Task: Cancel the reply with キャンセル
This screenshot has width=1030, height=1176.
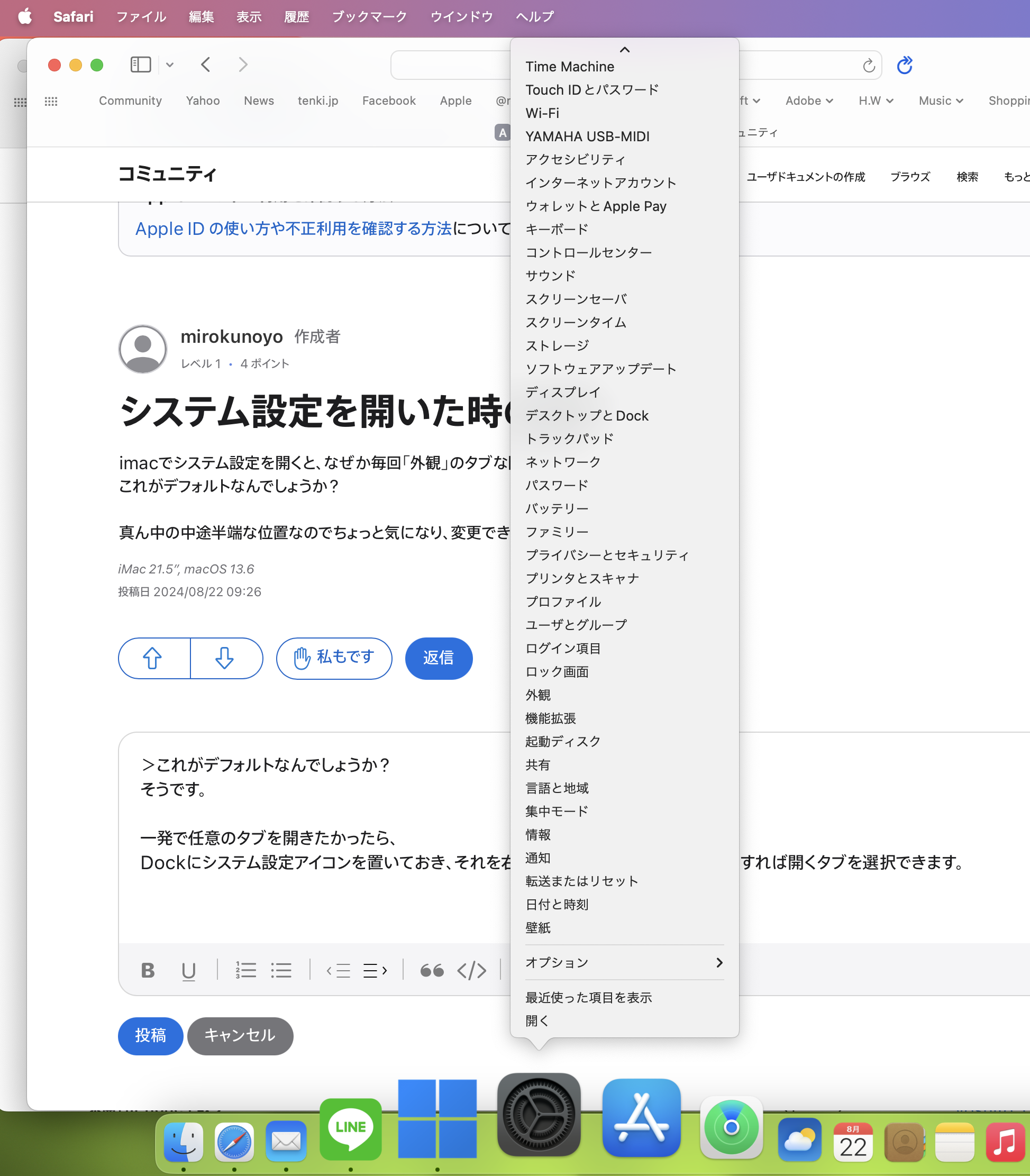Action: 240,1036
